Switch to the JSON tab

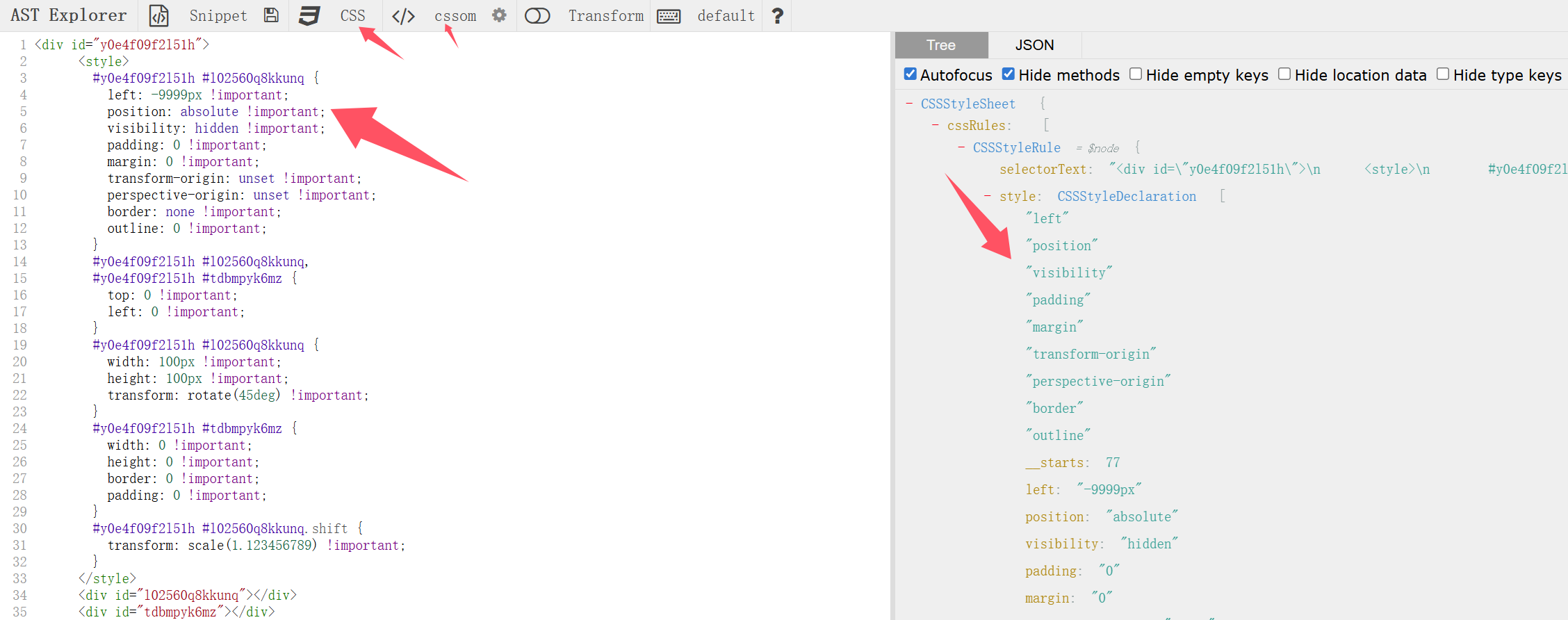(x=1034, y=45)
